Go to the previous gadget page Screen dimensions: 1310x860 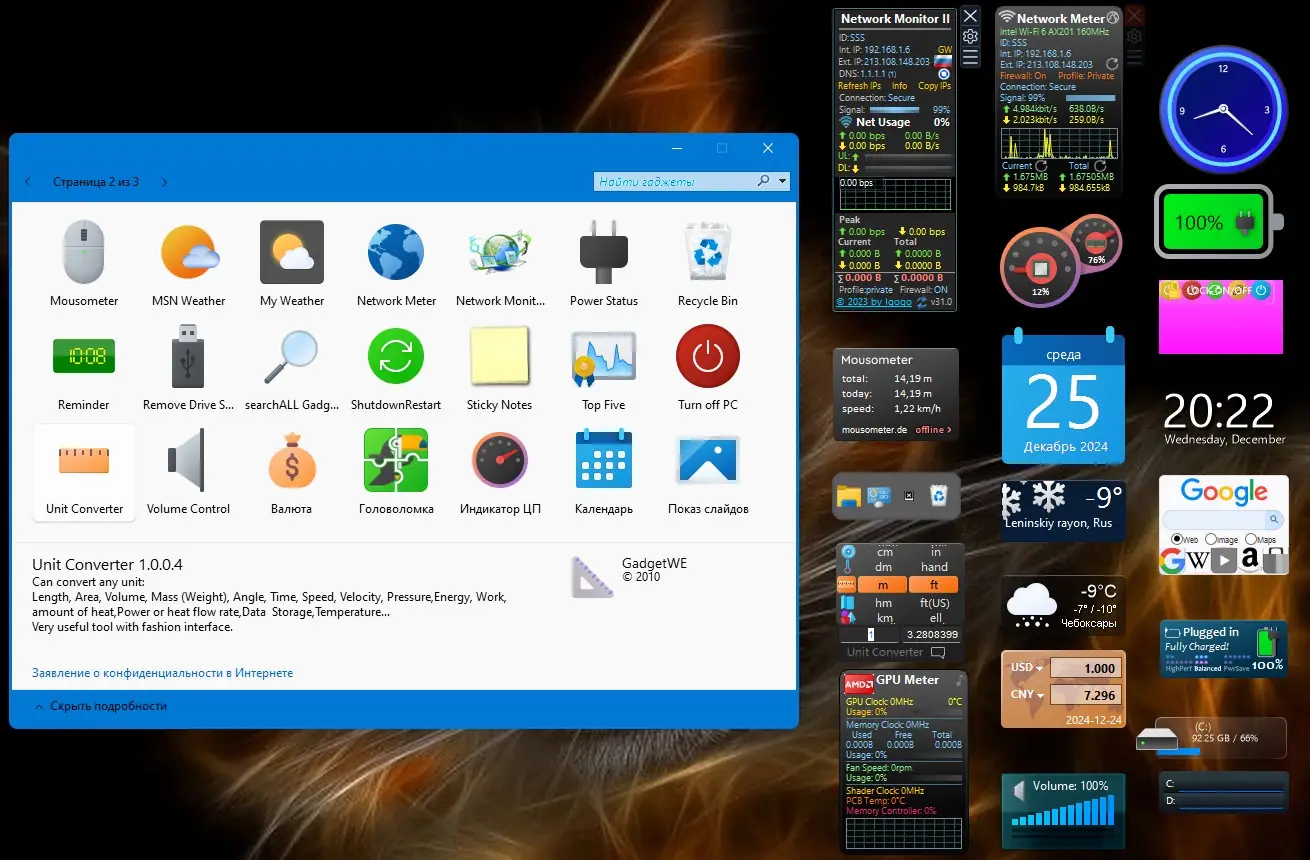(x=28, y=182)
